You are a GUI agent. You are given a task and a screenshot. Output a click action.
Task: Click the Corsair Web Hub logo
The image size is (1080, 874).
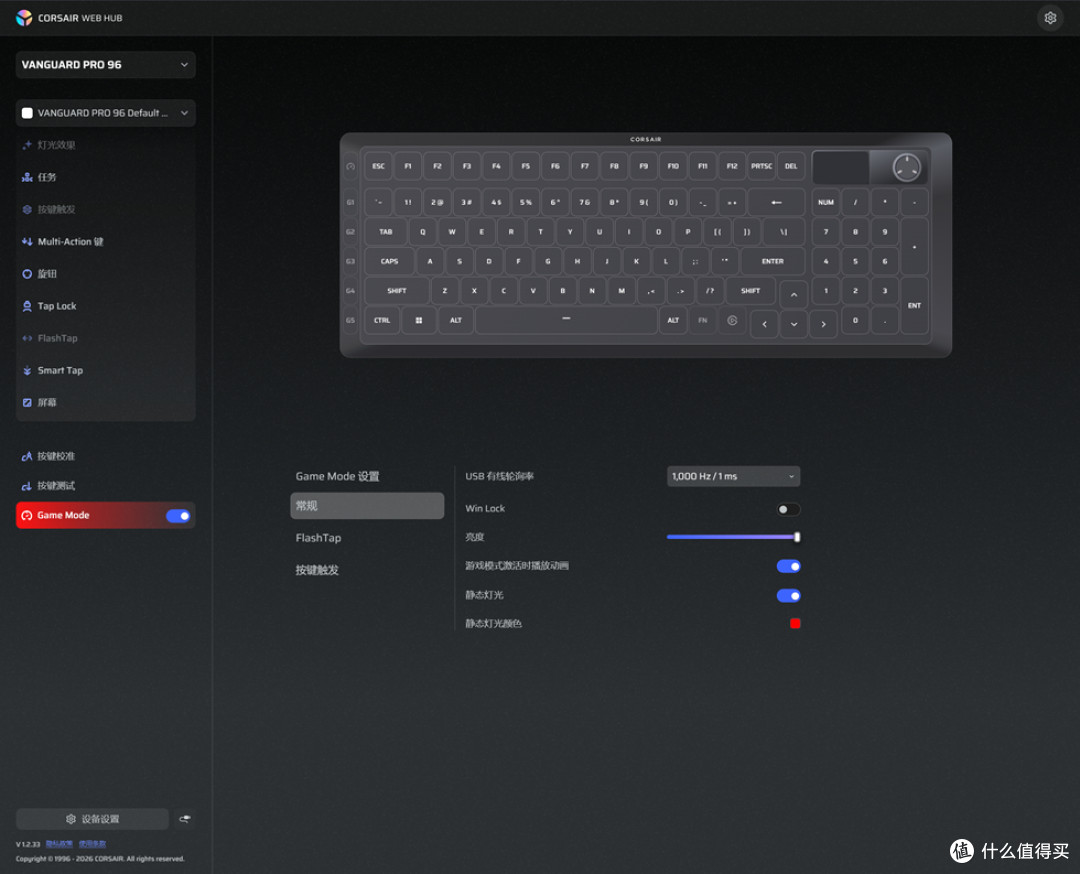[x=24, y=18]
